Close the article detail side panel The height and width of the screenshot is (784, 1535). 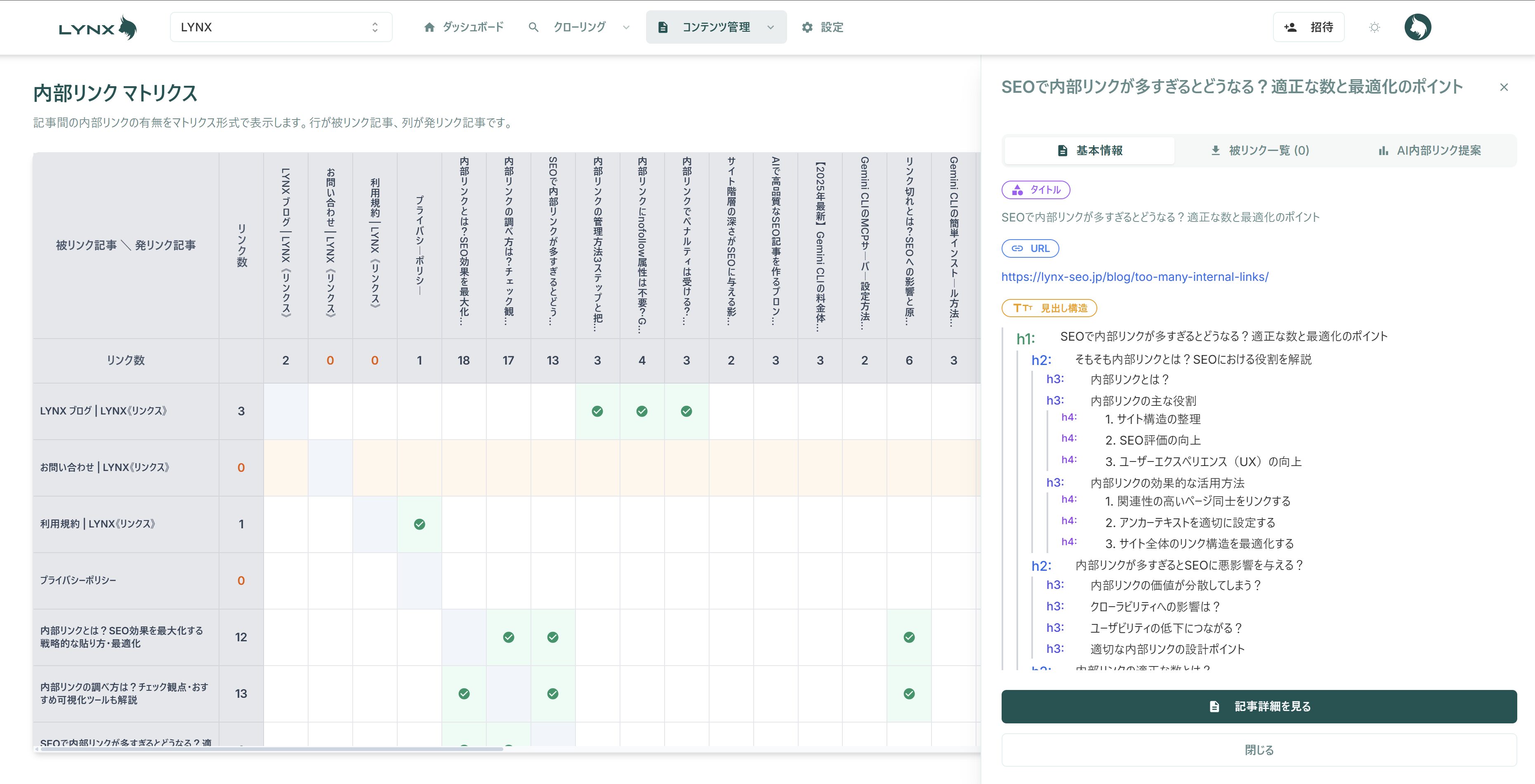click(1503, 87)
